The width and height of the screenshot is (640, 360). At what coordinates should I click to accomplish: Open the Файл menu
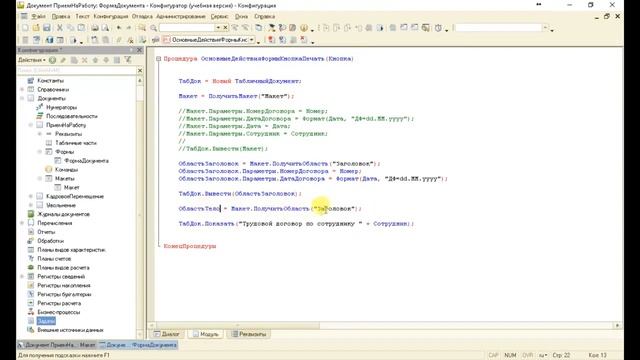pyautogui.click(x=38, y=16)
